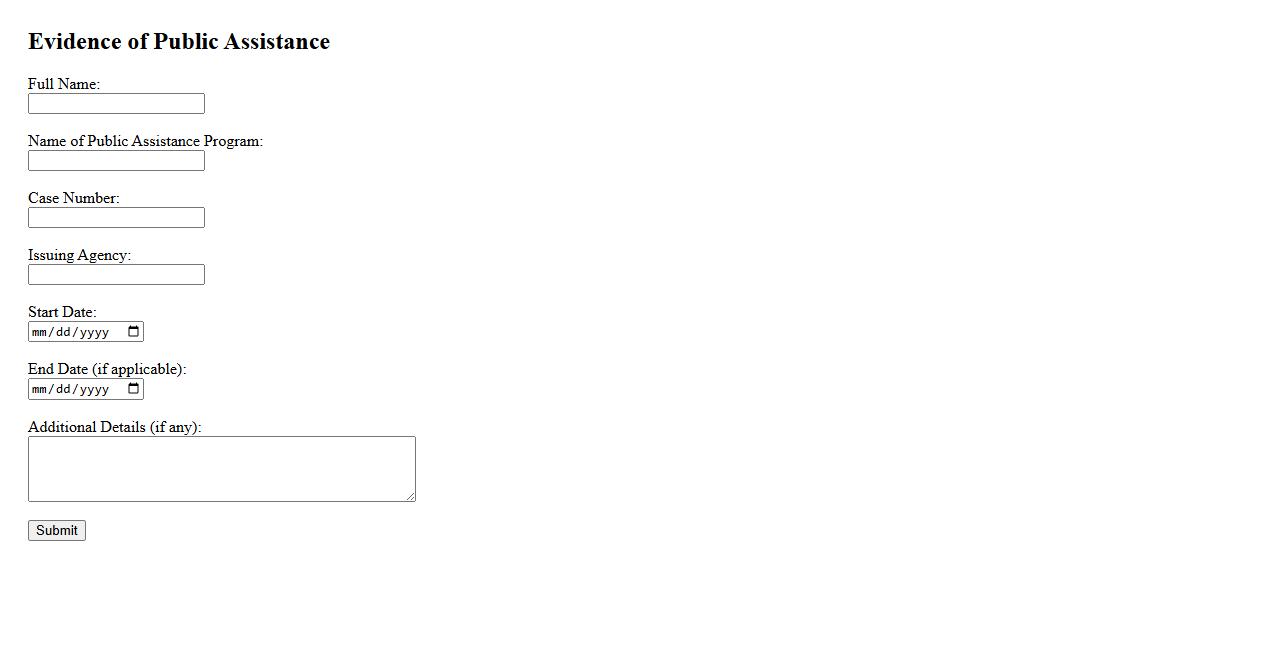1278x650 pixels.
Task: Select the month segment of End Date
Action: pyautogui.click(x=40, y=389)
